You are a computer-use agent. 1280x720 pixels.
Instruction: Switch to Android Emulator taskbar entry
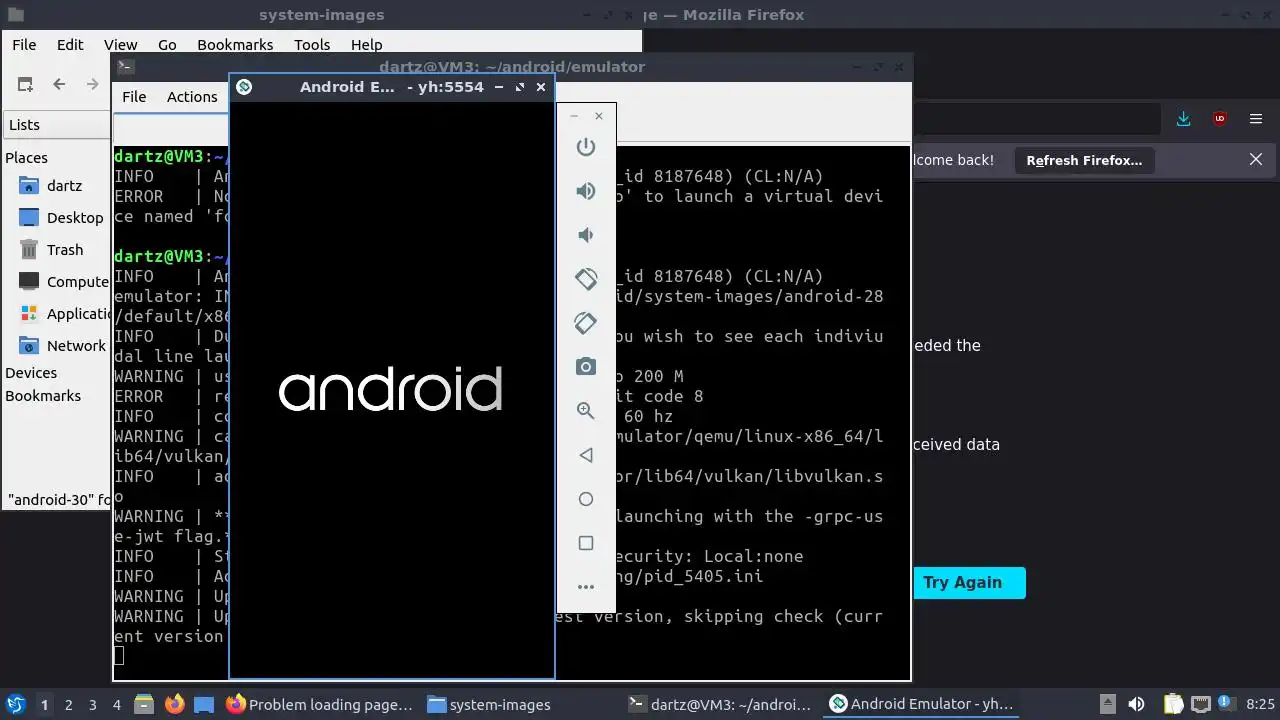923,705
